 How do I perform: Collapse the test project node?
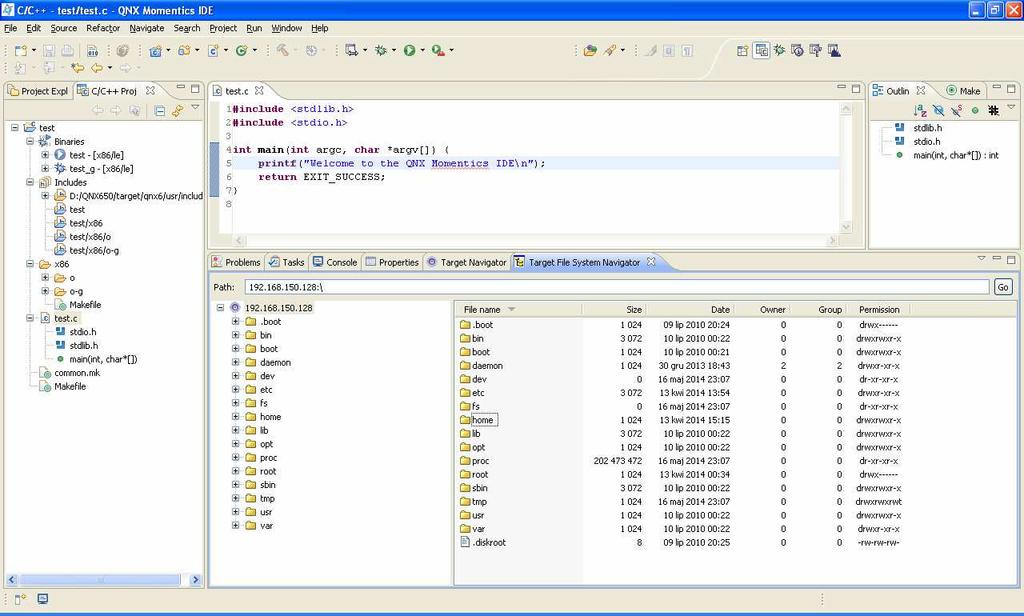click(x=15, y=127)
